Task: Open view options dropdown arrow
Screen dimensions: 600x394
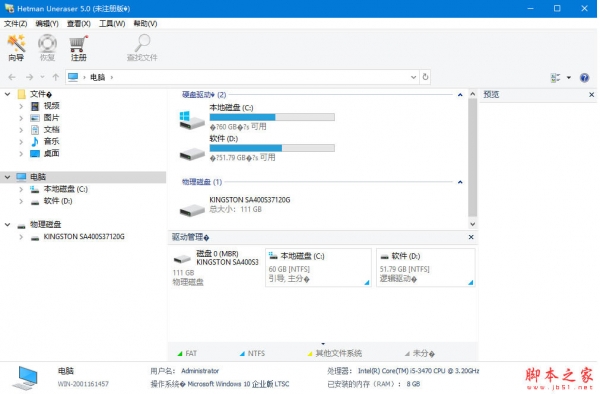Action: [x=569, y=78]
